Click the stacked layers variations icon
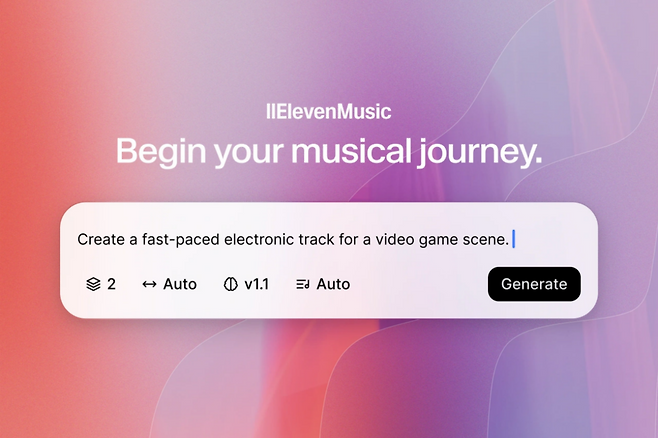Image resolution: width=658 pixels, height=438 pixels. (93, 284)
